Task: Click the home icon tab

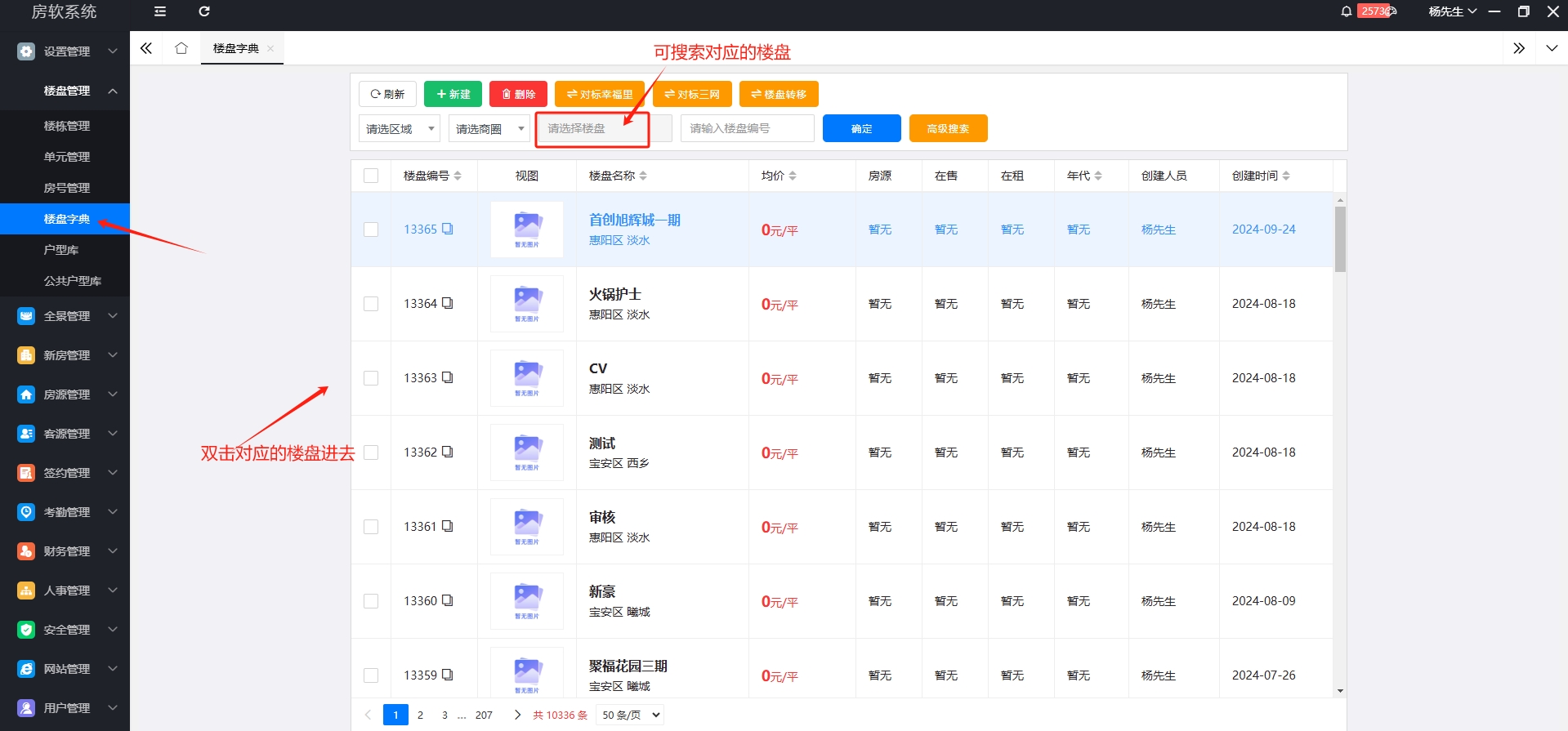Action: point(181,48)
